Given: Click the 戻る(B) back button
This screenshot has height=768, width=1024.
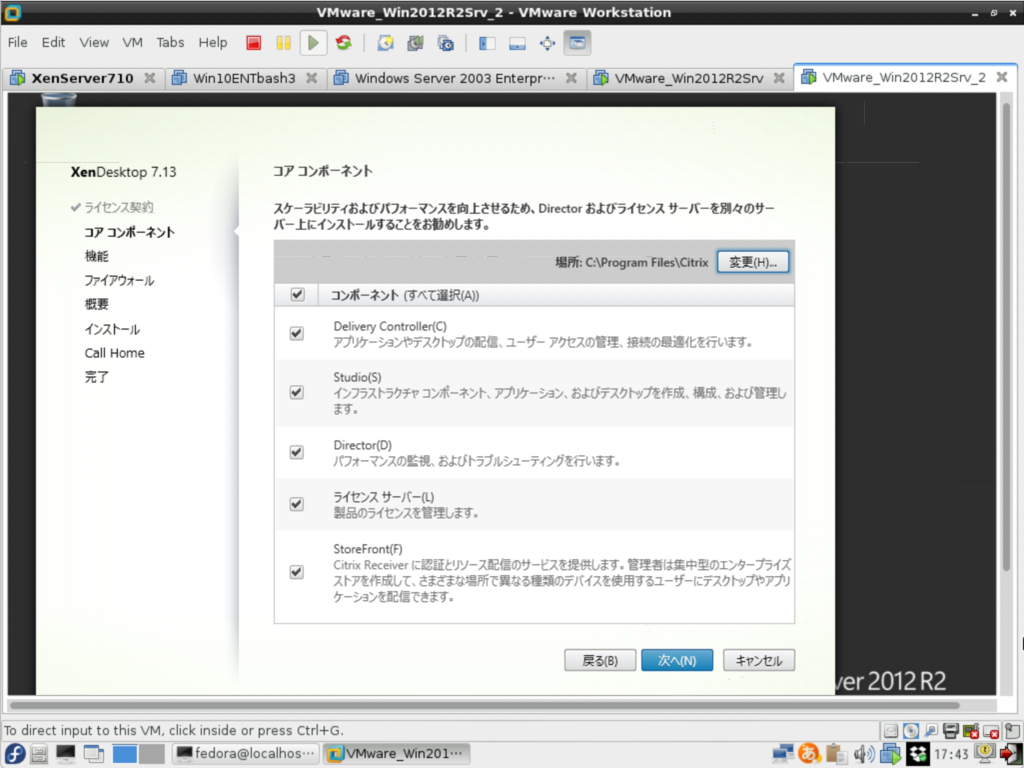Looking at the screenshot, I should [x=600, y=660].
